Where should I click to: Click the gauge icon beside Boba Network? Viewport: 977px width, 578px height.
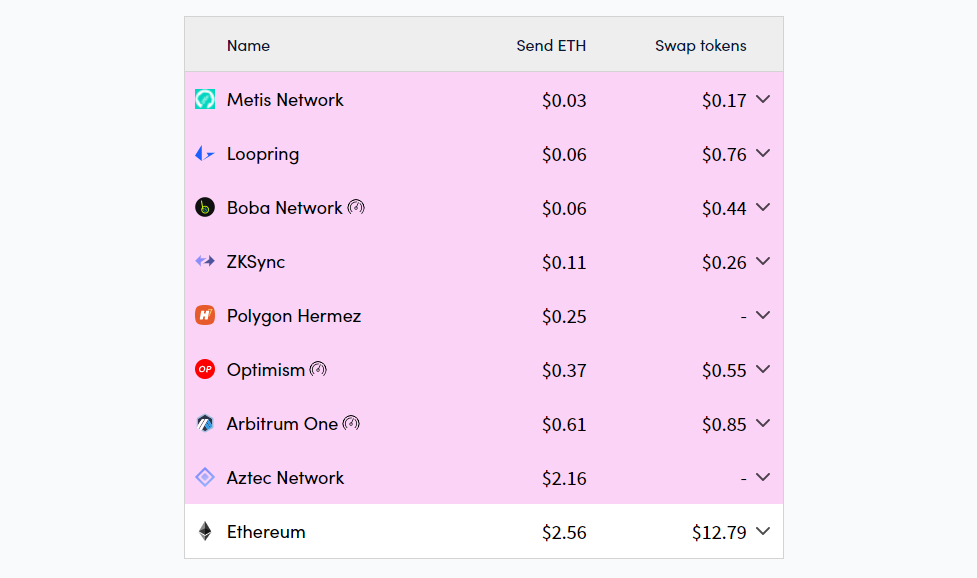tap(356, 208)
